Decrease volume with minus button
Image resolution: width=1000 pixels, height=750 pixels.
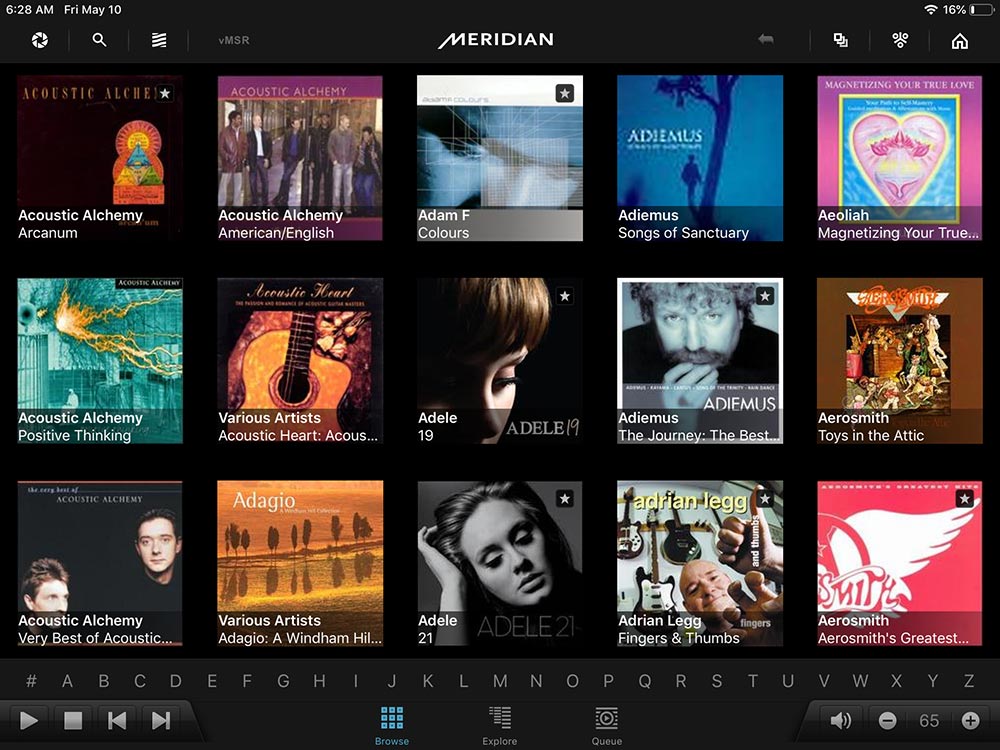[887, 721]
